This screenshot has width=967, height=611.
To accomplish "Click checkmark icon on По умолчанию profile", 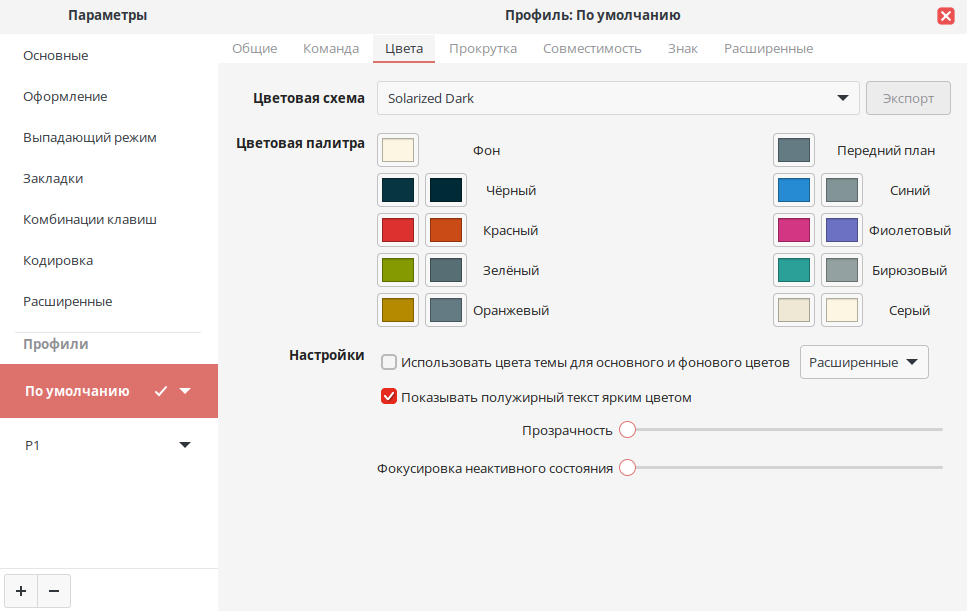I will pyautogui.click(x=161, y=391).
